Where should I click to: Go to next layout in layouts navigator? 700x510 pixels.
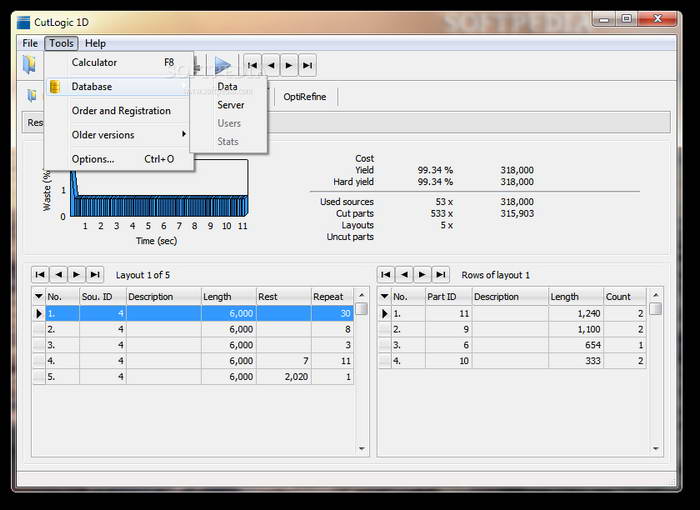[x=77, y=274]
